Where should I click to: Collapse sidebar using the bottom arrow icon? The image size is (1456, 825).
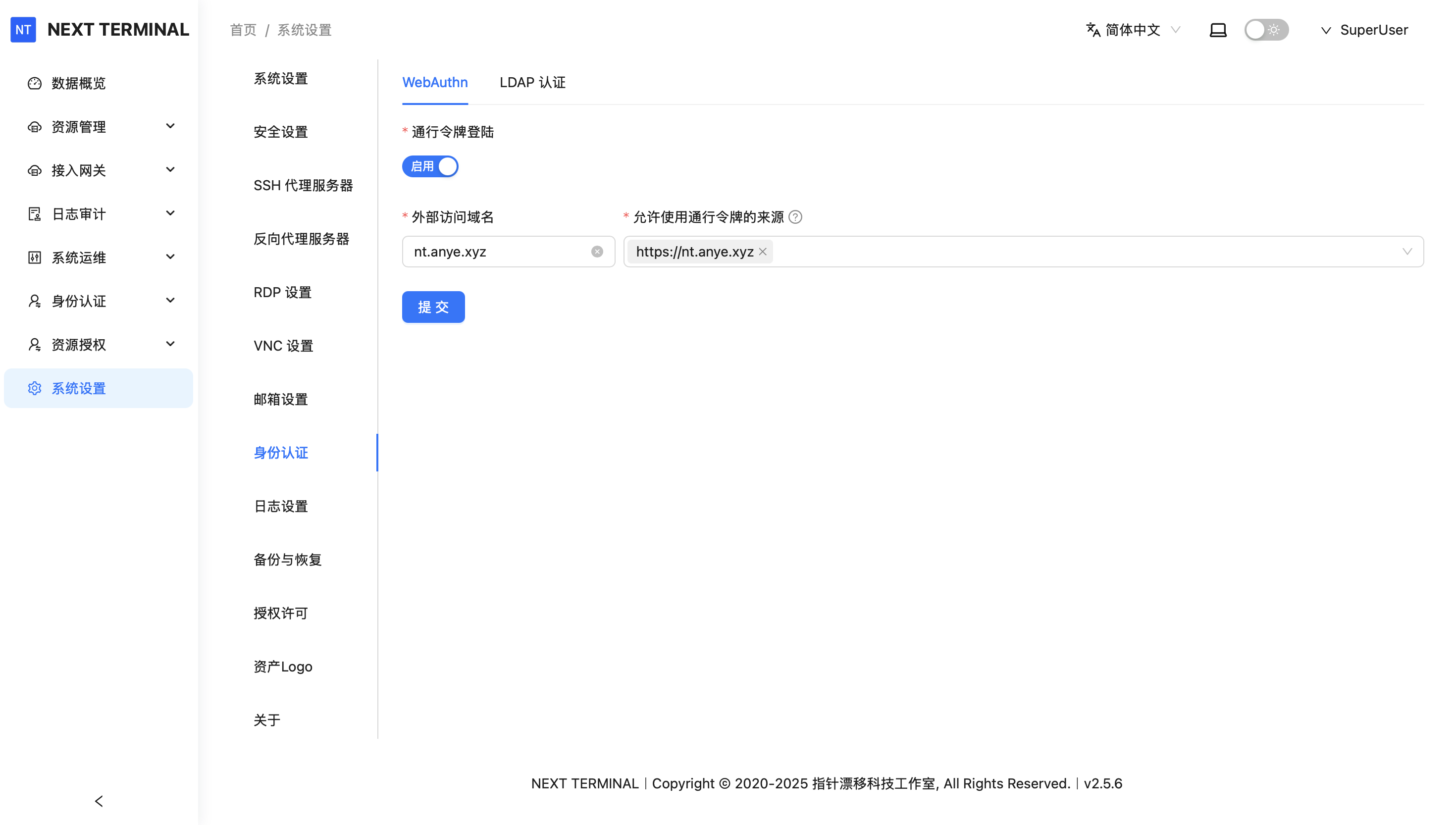[x=99, y=801]
